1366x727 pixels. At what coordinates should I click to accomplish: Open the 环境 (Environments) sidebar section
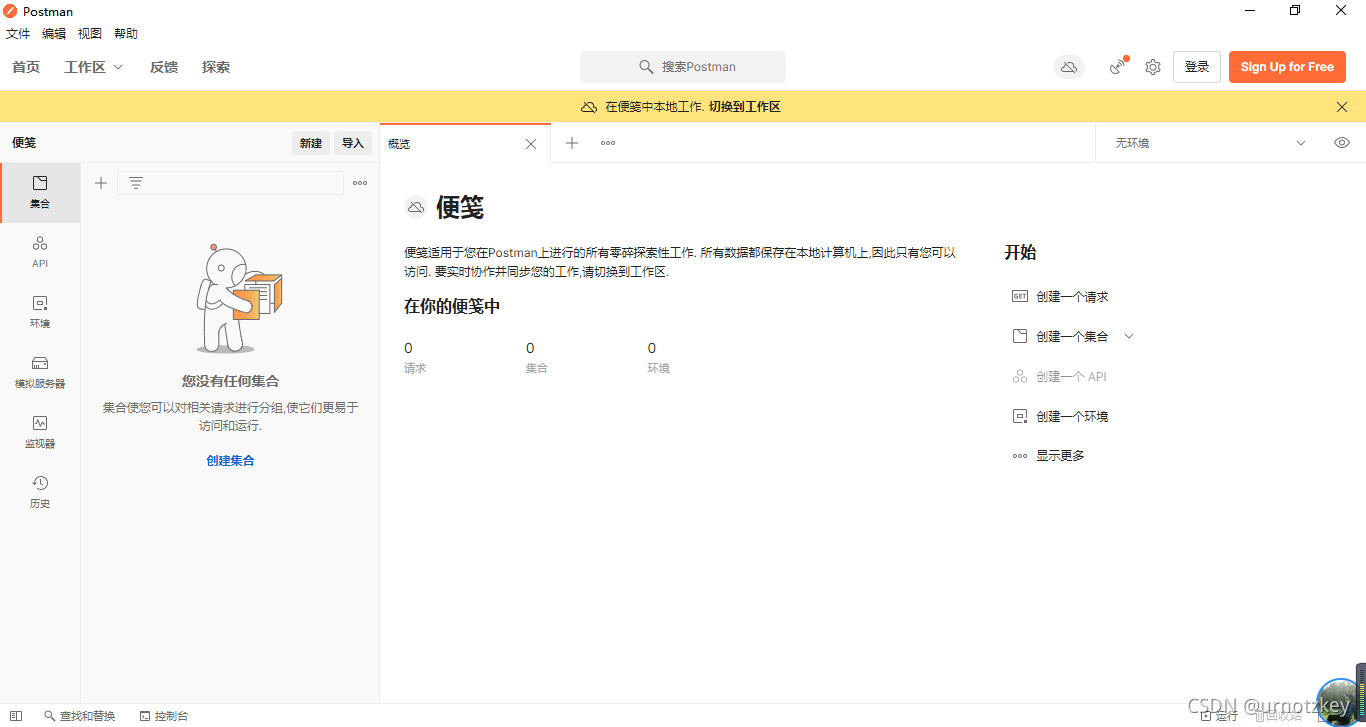(40, 312)
